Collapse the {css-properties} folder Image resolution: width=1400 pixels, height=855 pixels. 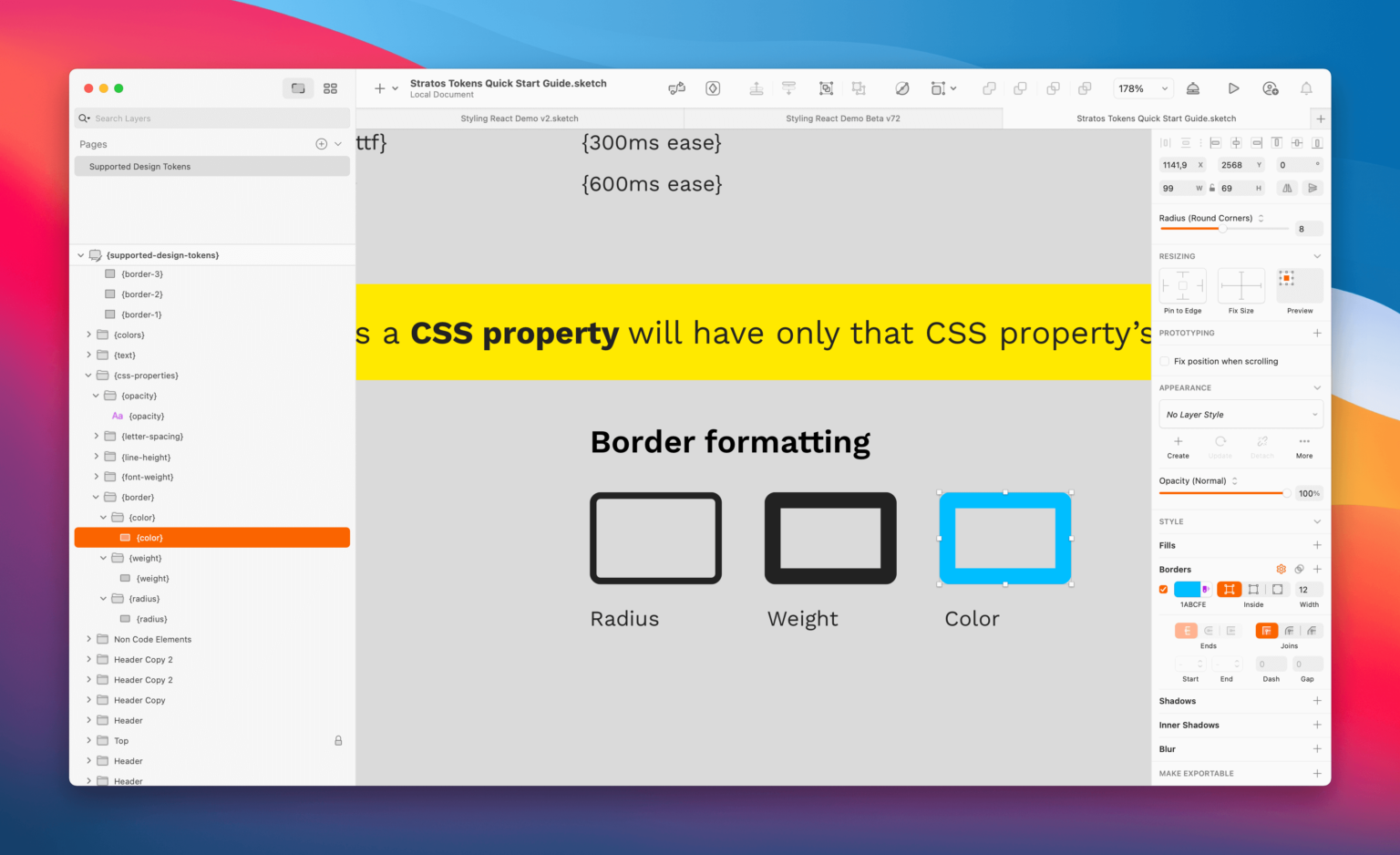88,375
